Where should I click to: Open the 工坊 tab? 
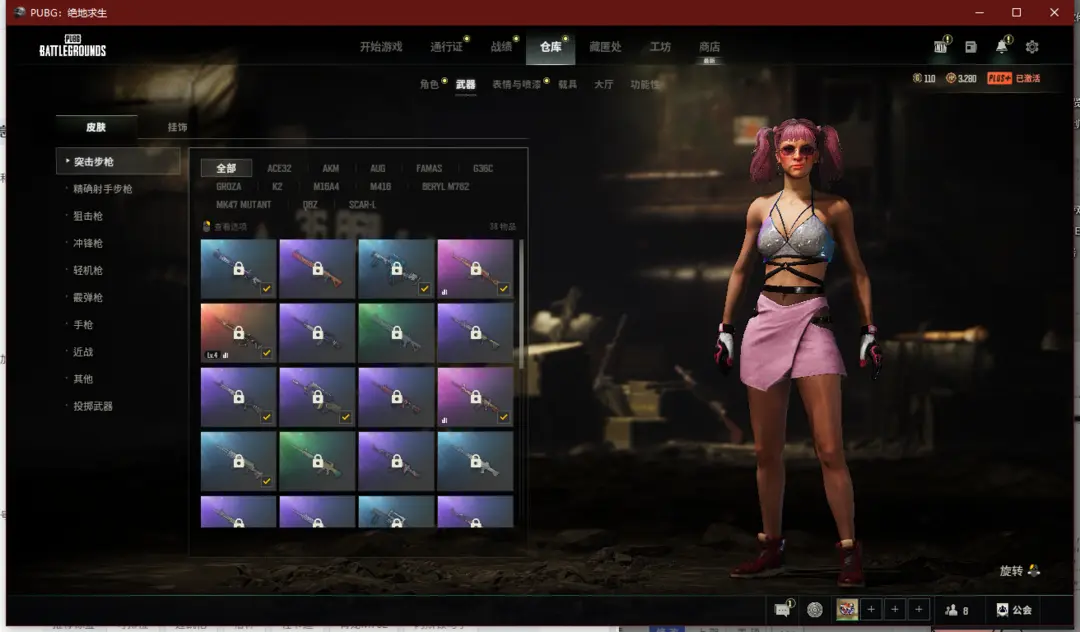point(660,47)
